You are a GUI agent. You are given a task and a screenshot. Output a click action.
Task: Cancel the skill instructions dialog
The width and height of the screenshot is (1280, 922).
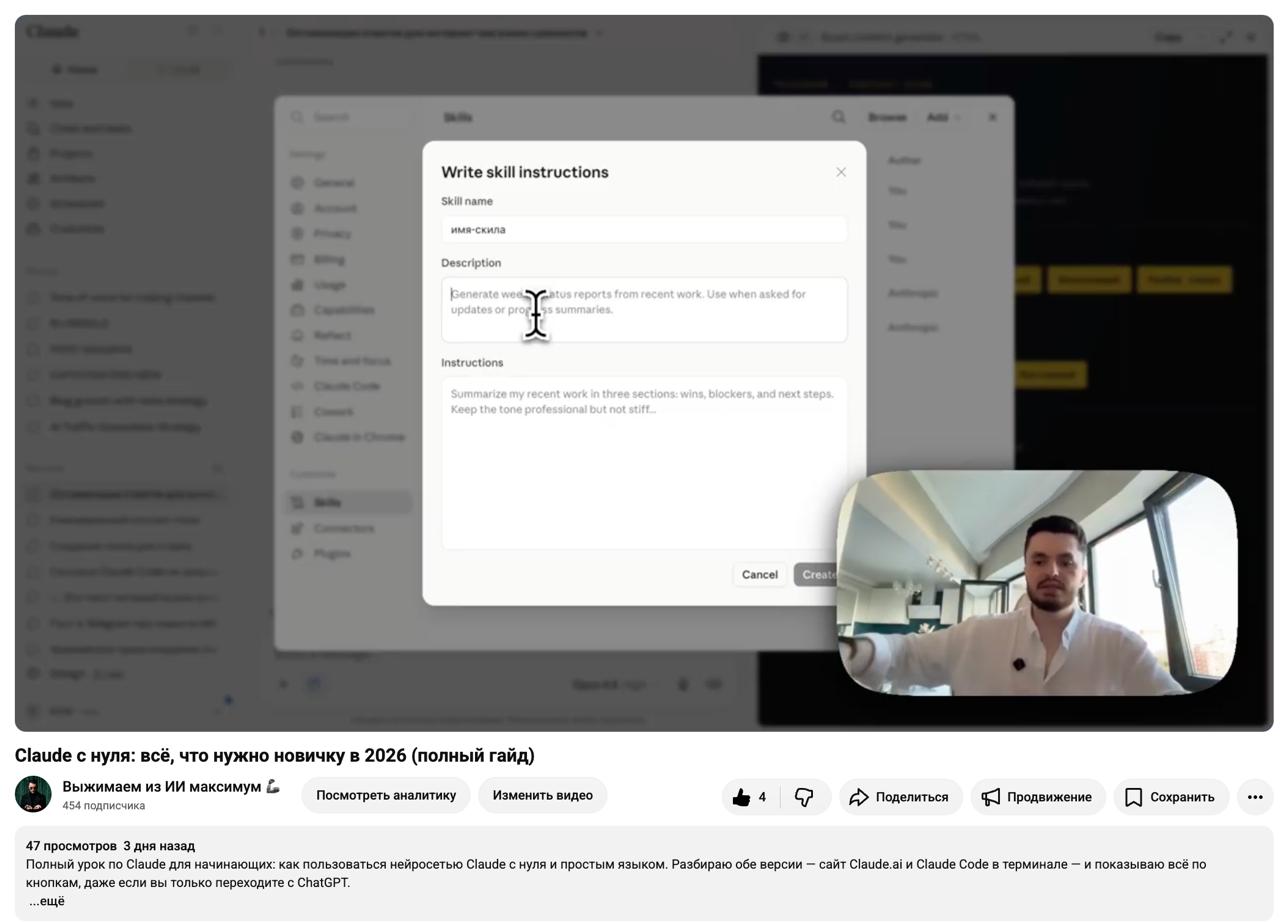[x=759, y=574]
